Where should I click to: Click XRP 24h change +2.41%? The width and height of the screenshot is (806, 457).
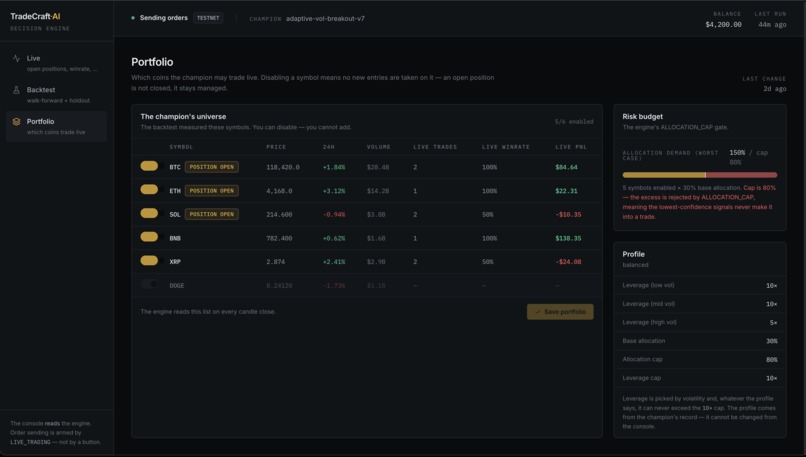(334, 262)
